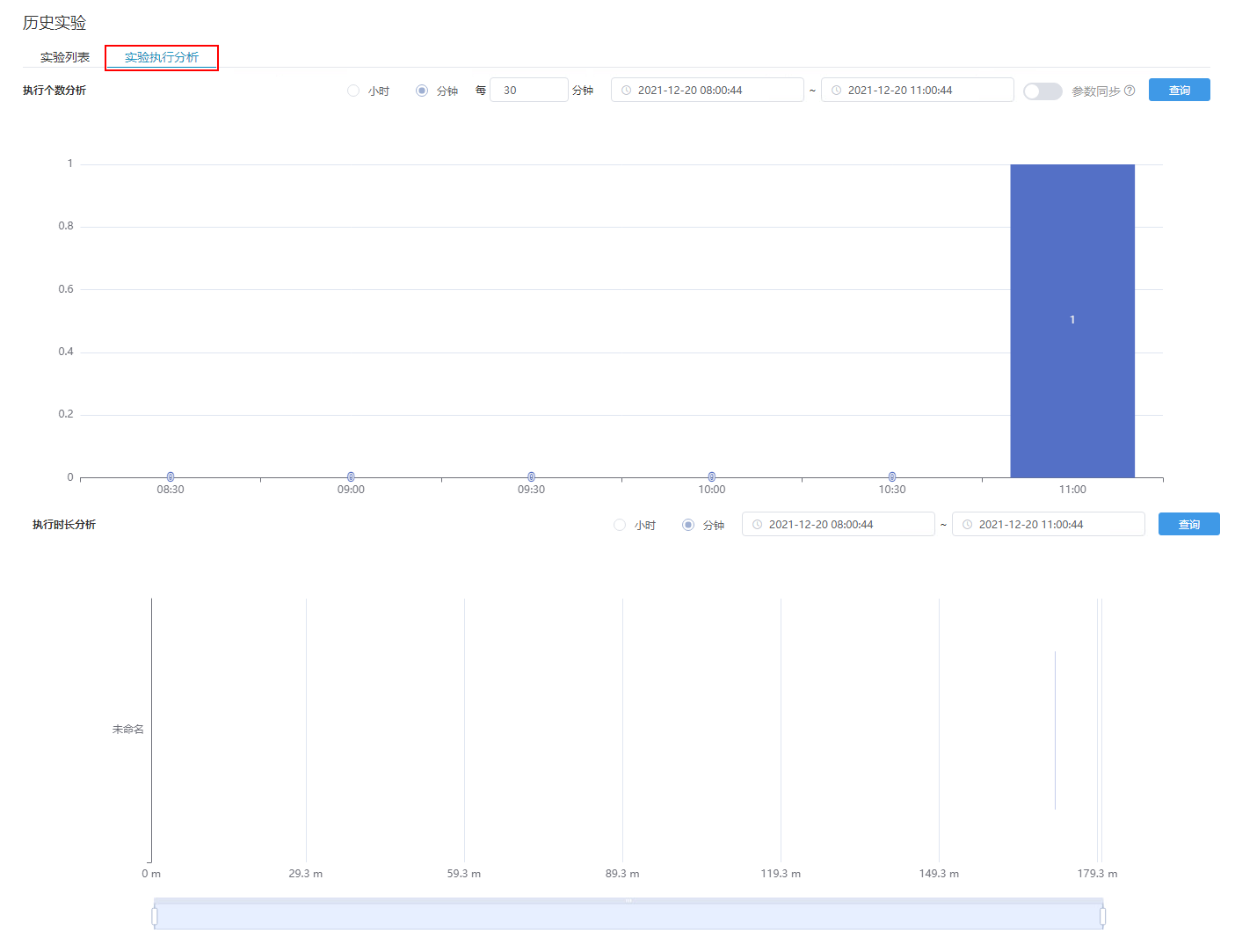Click the 09:30 zero data point
This screenshot has width=1235, height=952.
tap(531, 476)
